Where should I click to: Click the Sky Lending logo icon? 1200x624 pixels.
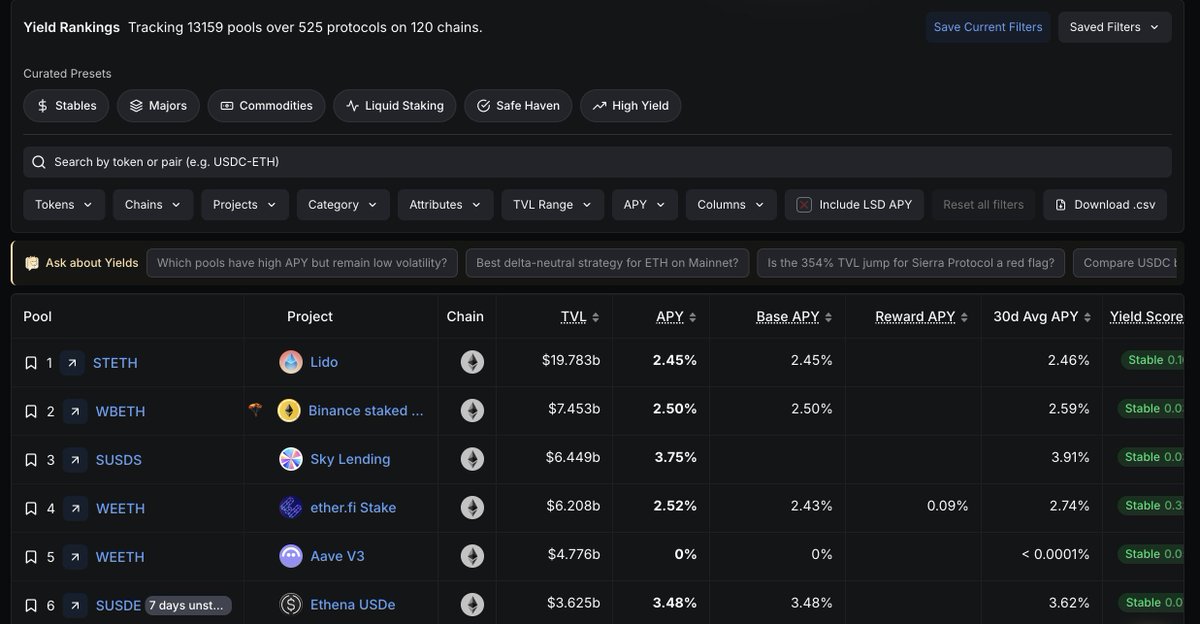[x=291, y=459]
